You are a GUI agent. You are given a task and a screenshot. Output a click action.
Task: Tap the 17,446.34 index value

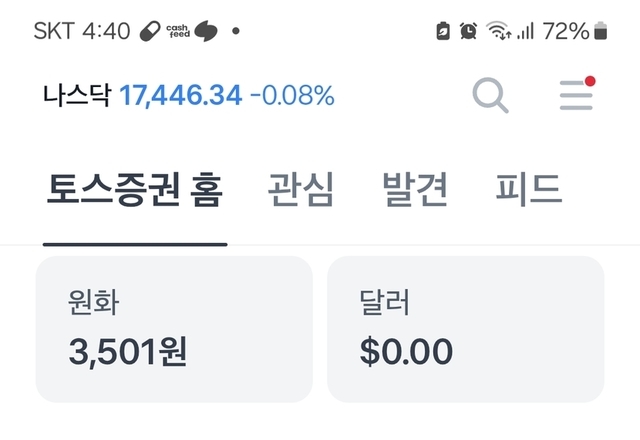pos(181,96)
